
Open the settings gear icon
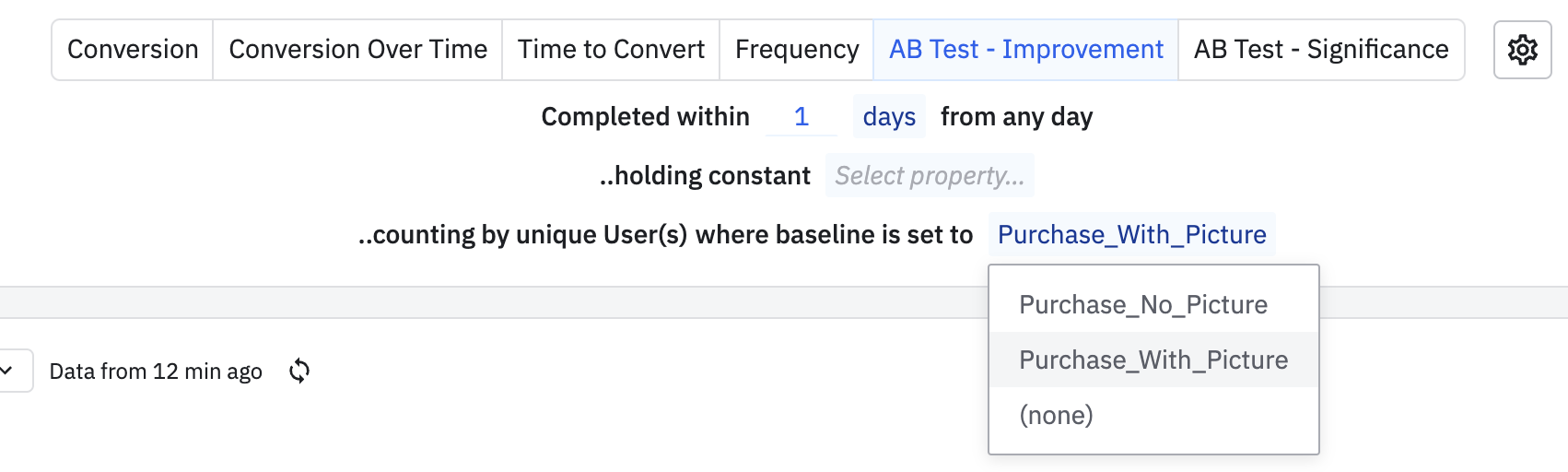click(x=1522, y=50)
